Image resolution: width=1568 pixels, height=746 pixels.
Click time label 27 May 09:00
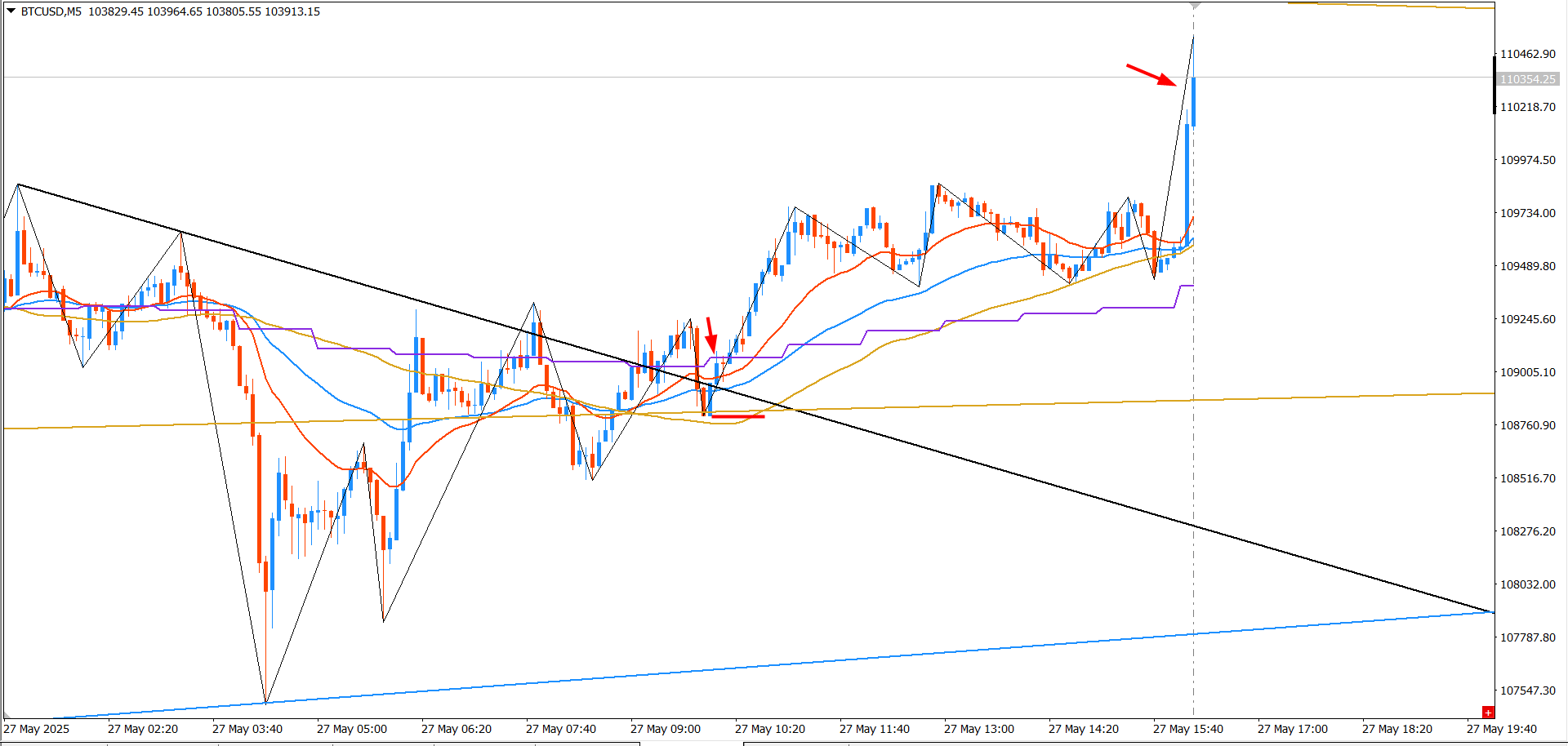pyautogui.click(x=666, y=729)
